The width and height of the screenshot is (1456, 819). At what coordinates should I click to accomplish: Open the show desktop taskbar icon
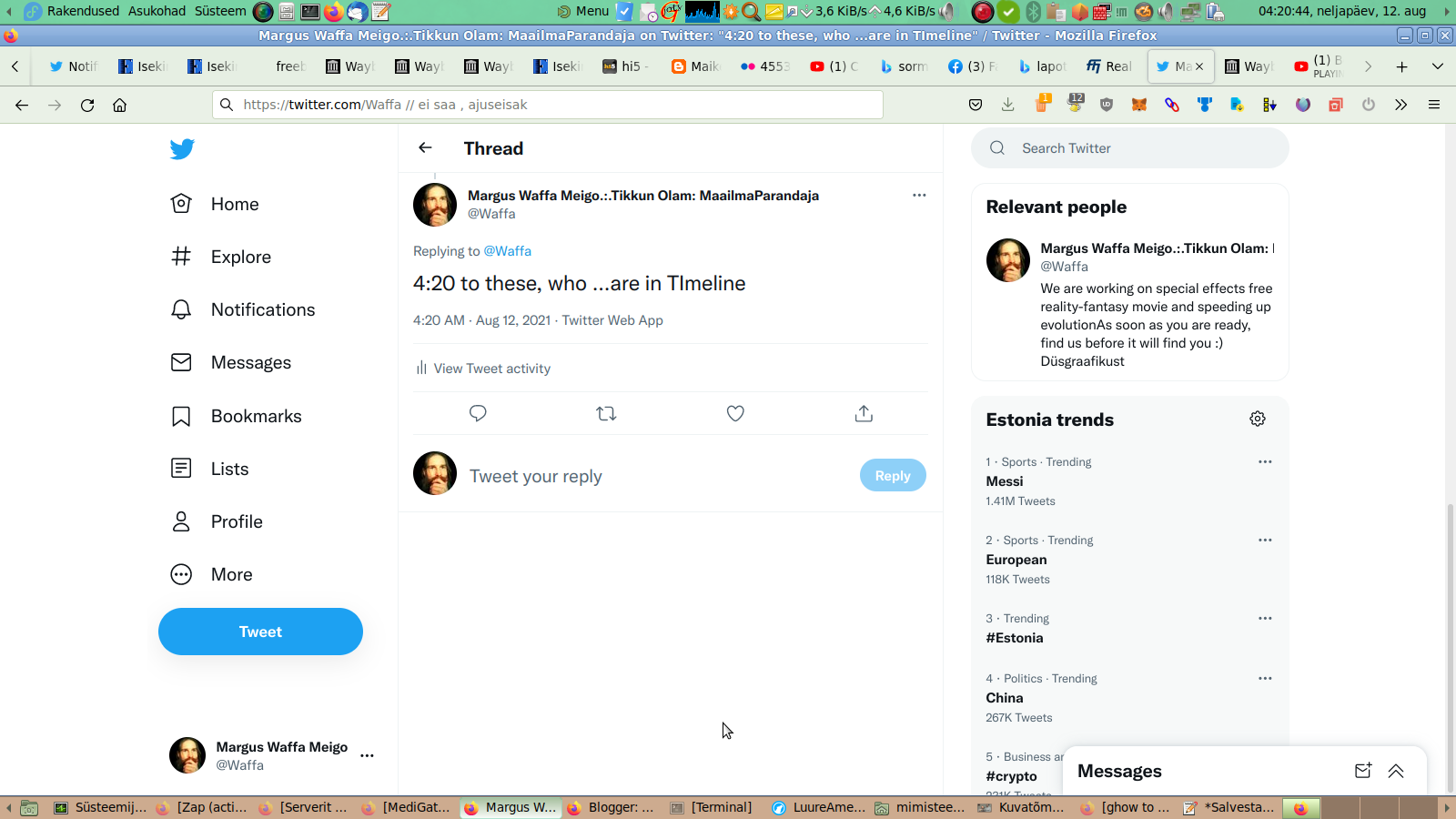(x=29, y=807)
